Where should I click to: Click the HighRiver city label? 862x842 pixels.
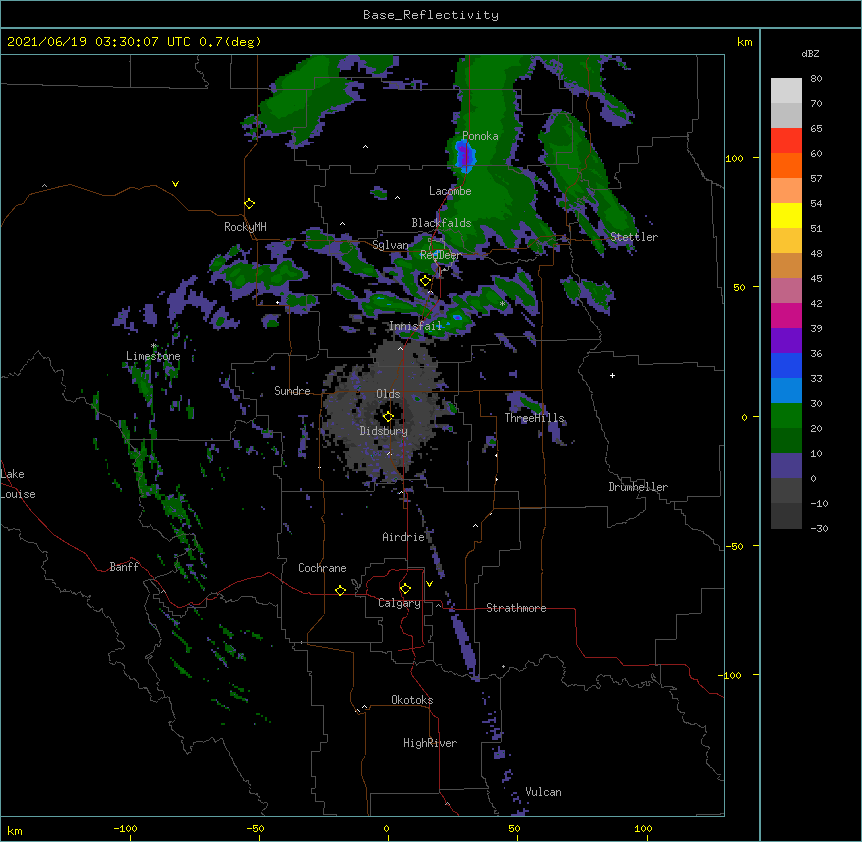coord(430,743)
